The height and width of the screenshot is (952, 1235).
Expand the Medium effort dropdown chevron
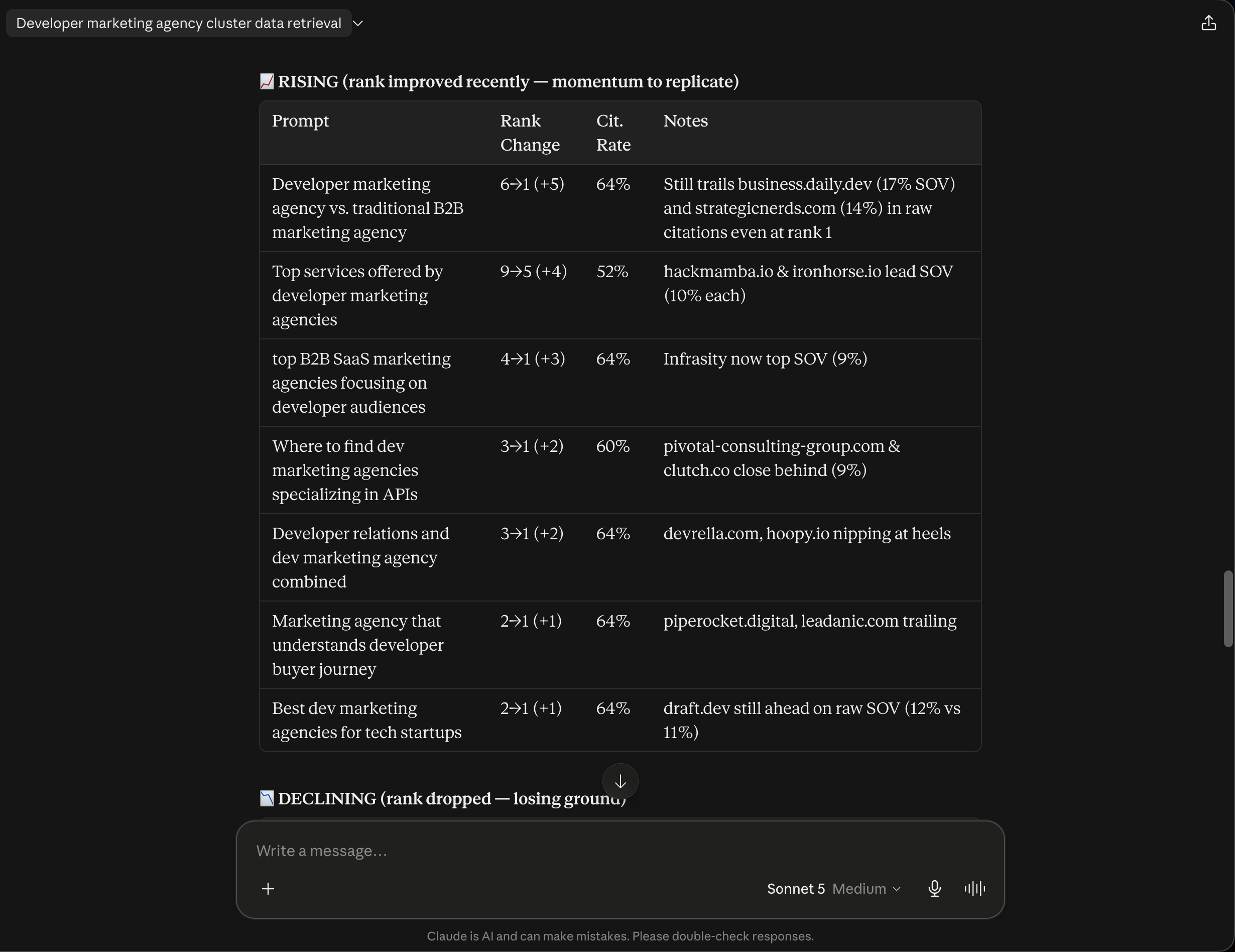coord(897,889)
